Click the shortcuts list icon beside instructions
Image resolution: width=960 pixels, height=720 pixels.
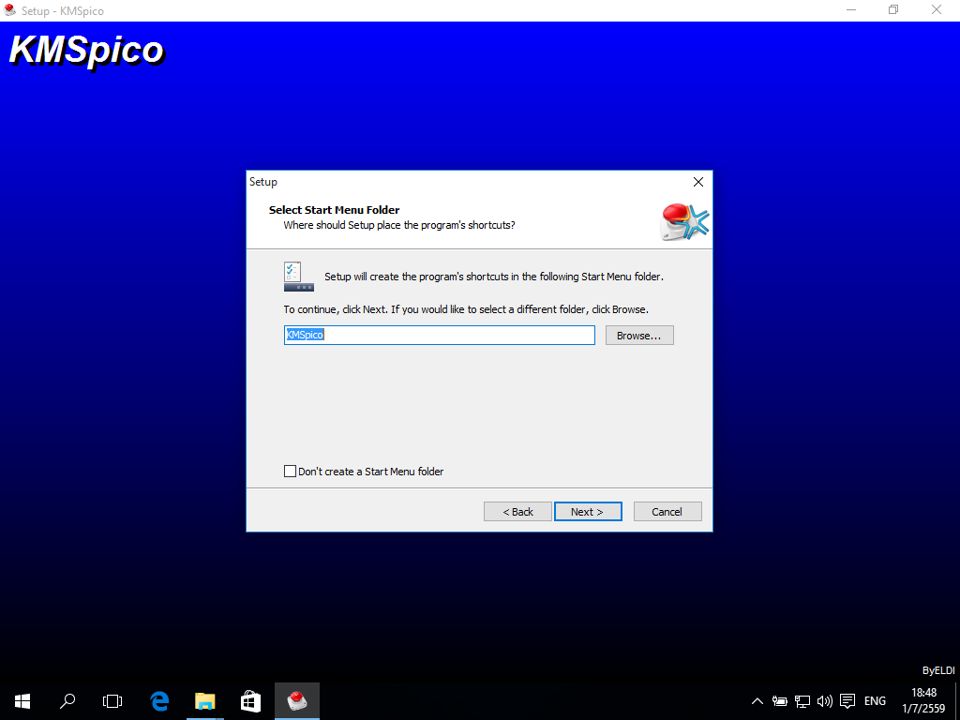(x=299, y=277)
